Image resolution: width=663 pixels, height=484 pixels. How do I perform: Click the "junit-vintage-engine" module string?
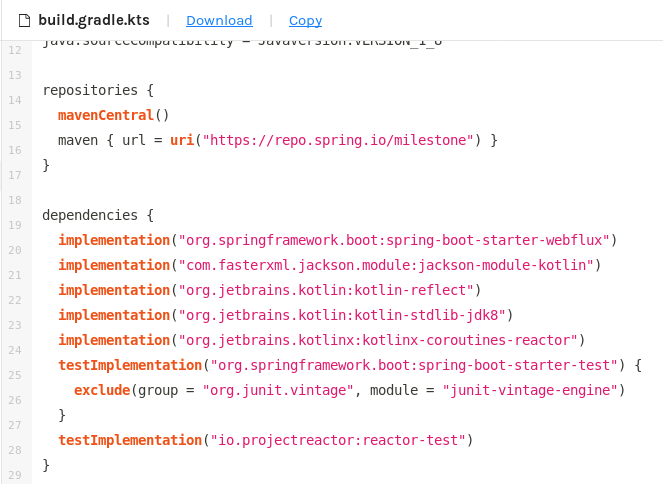(530, 390)
